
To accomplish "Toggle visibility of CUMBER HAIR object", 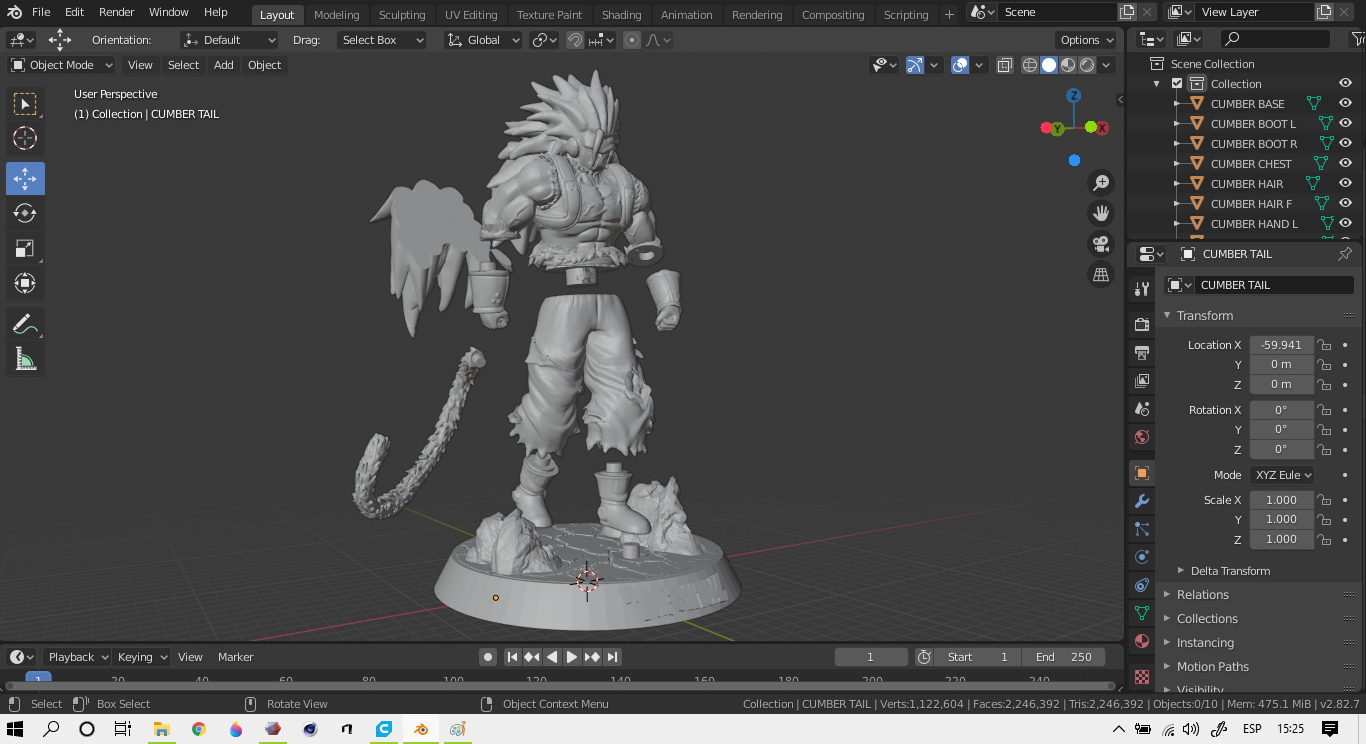I will coord(1345,183).
